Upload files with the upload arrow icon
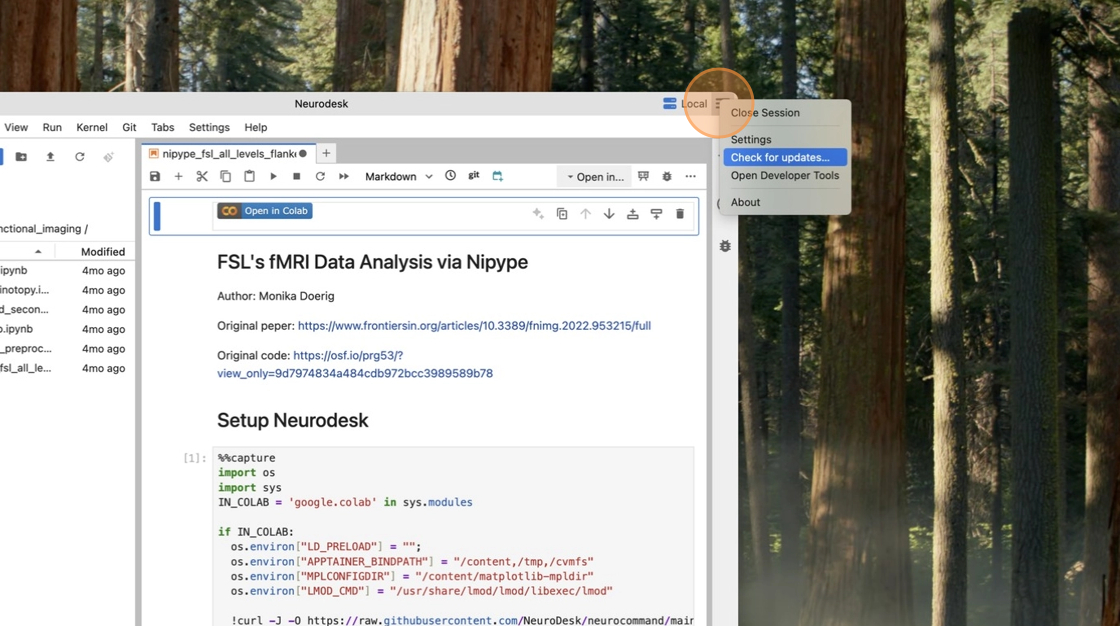This screenshot has height=626, width=1120. [50, 156]
